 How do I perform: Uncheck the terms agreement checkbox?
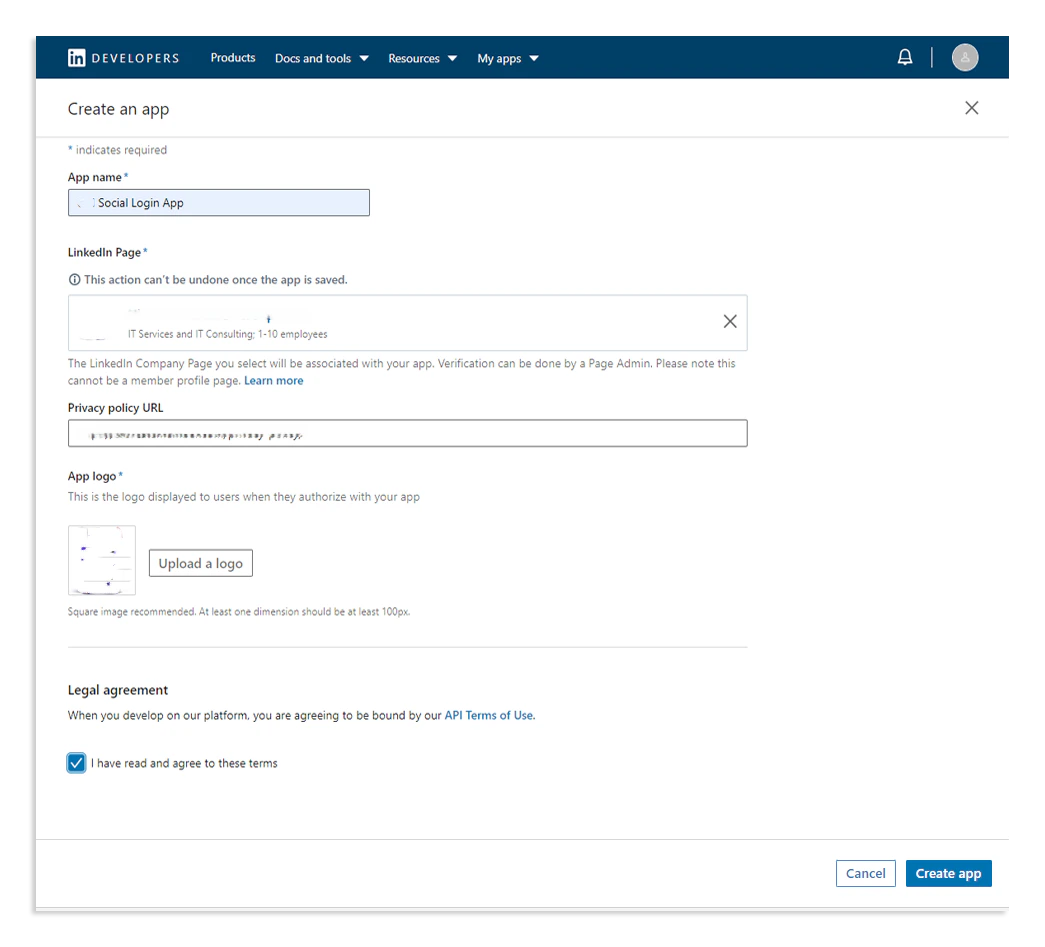[x=76, y=762]
